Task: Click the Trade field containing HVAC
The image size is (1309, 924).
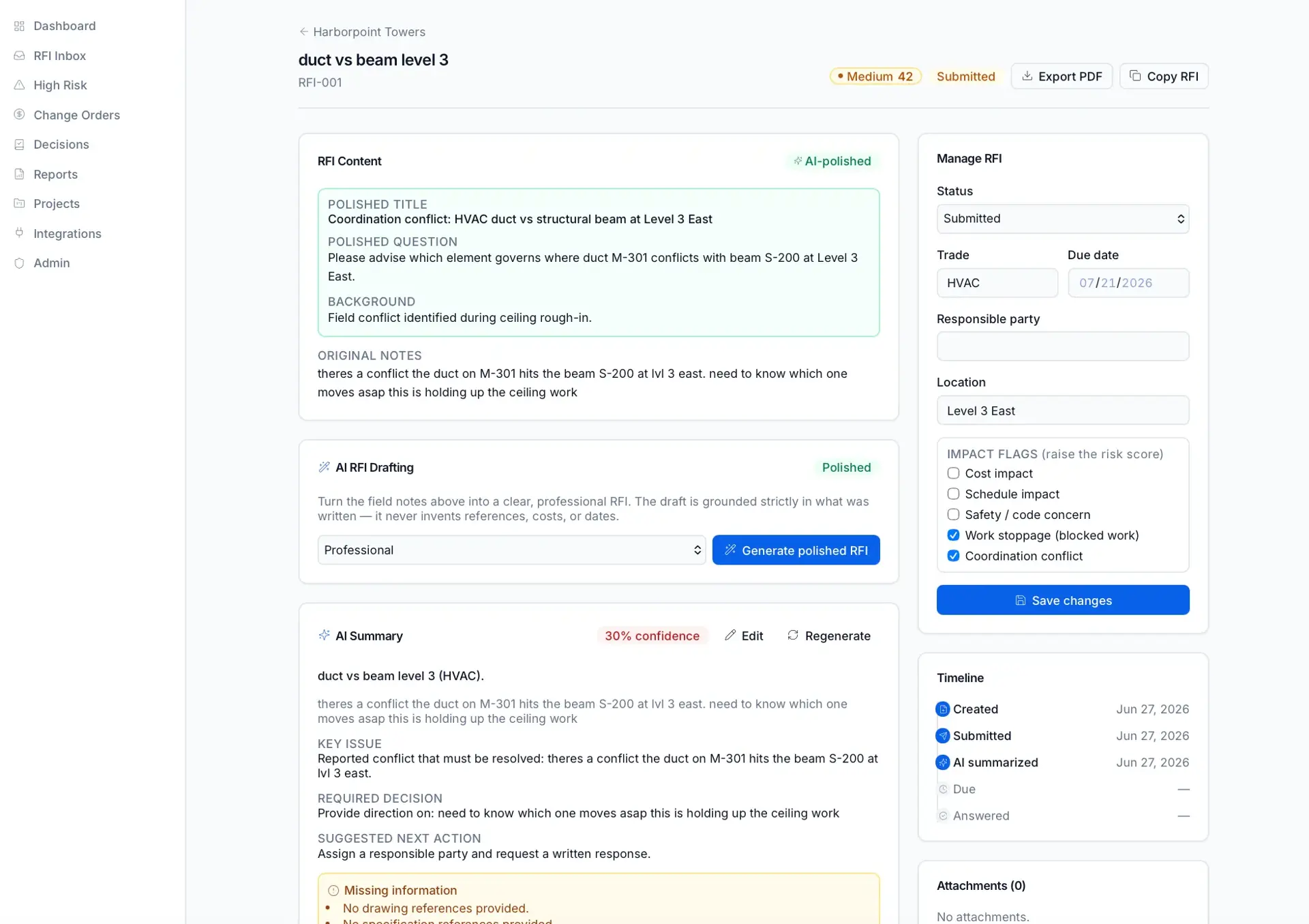Action: [x=997, y=282]
